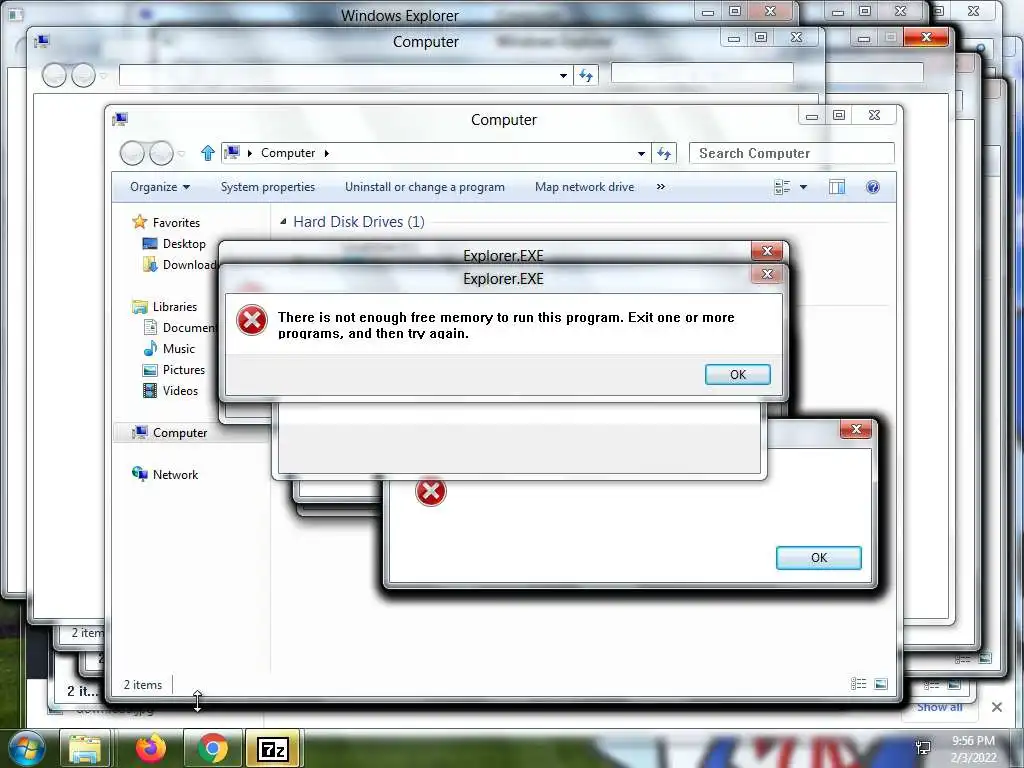Click the Start button
Screen dimensions: 1024x768
click(25, 748)
